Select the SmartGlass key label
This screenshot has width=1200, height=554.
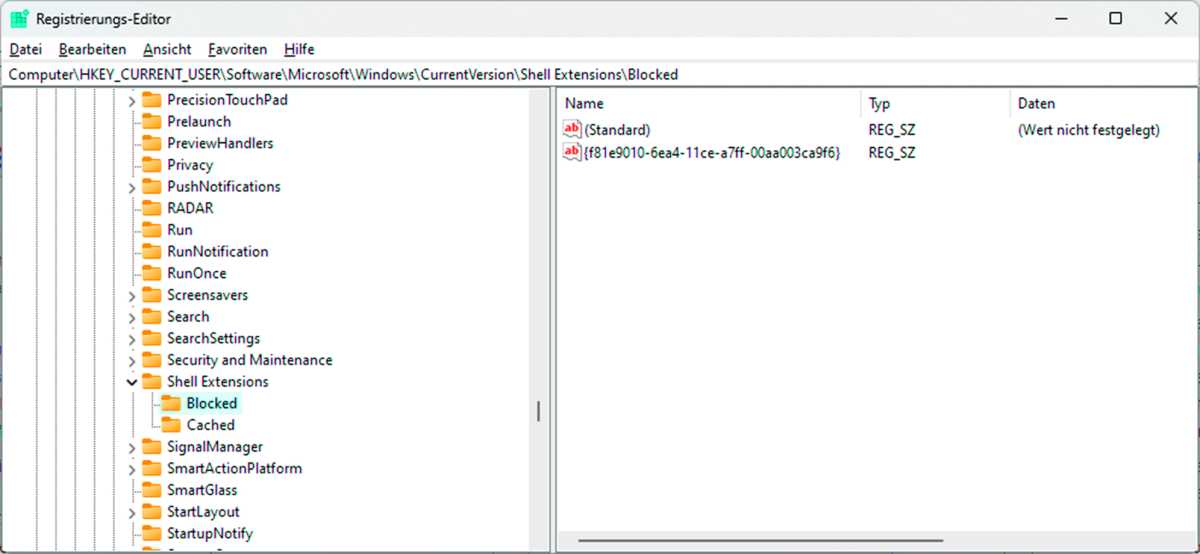click(202, 490)
